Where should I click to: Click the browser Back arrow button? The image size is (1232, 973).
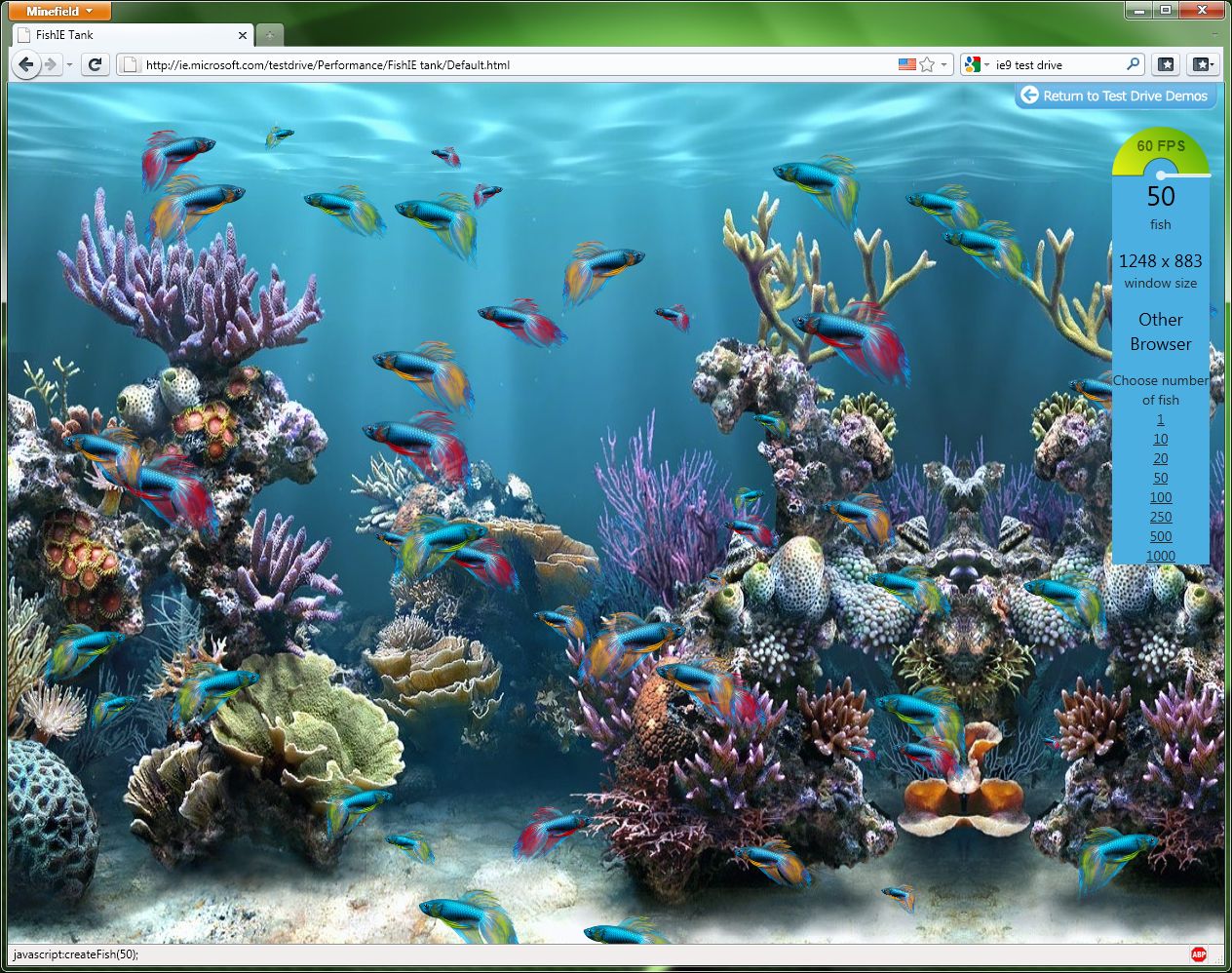[26, 65]
